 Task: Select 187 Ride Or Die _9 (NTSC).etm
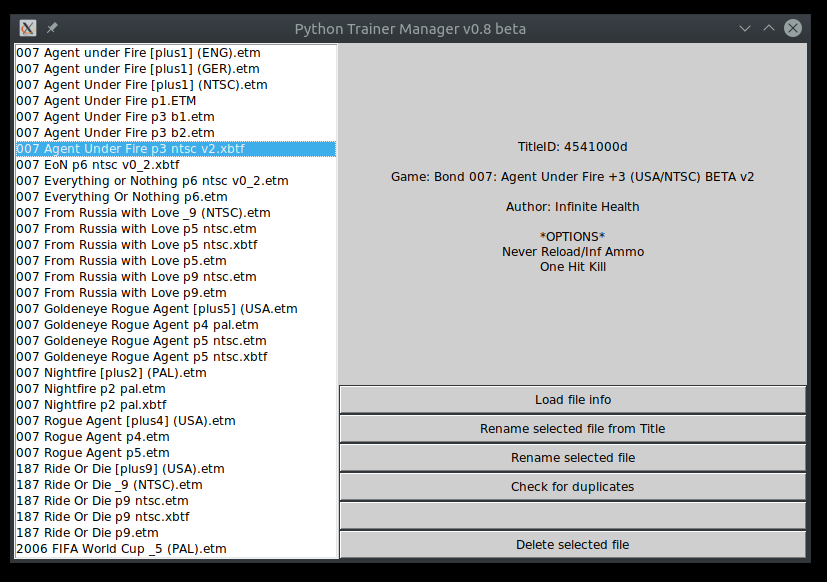click(176, 485)
